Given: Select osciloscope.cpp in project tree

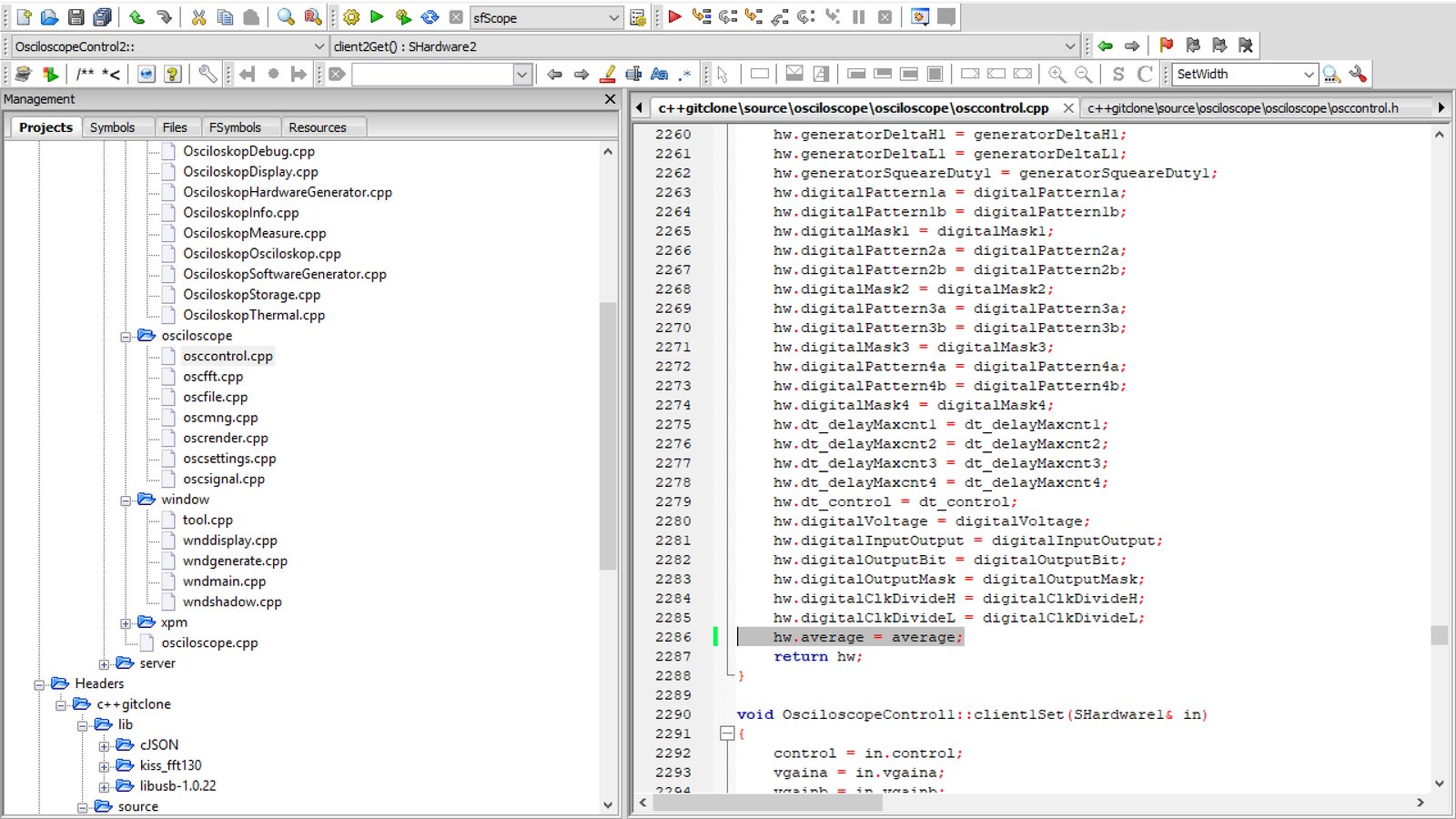Looking at the screenshot, I should click(x=209, y=643).
